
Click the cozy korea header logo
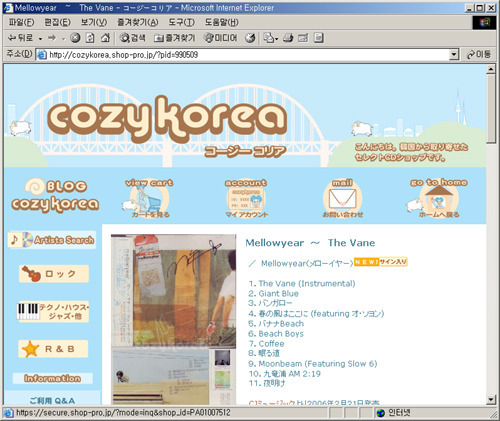tap(167, 118)
